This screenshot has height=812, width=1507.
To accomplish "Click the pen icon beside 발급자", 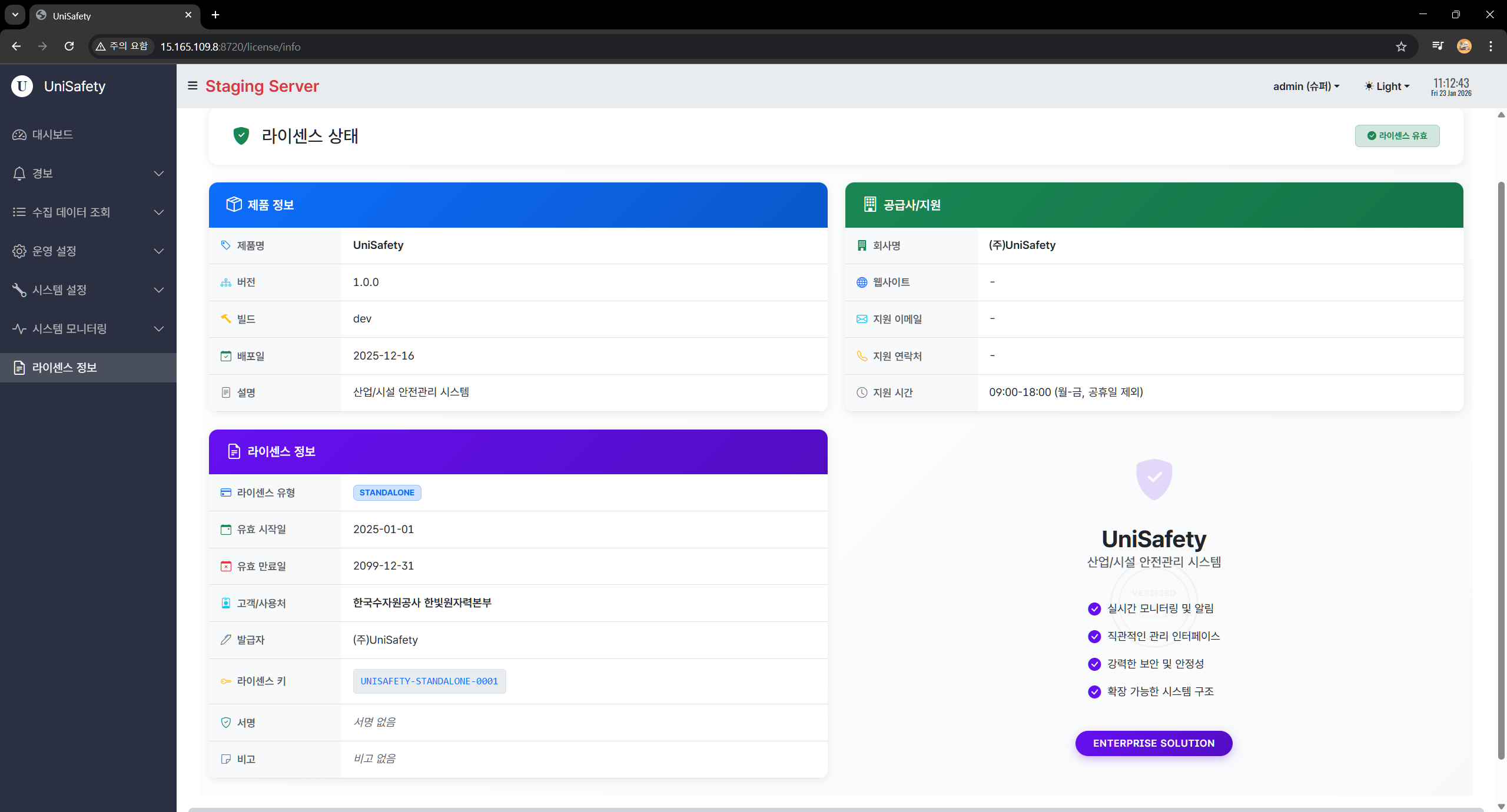I will [x=225, y=640].
